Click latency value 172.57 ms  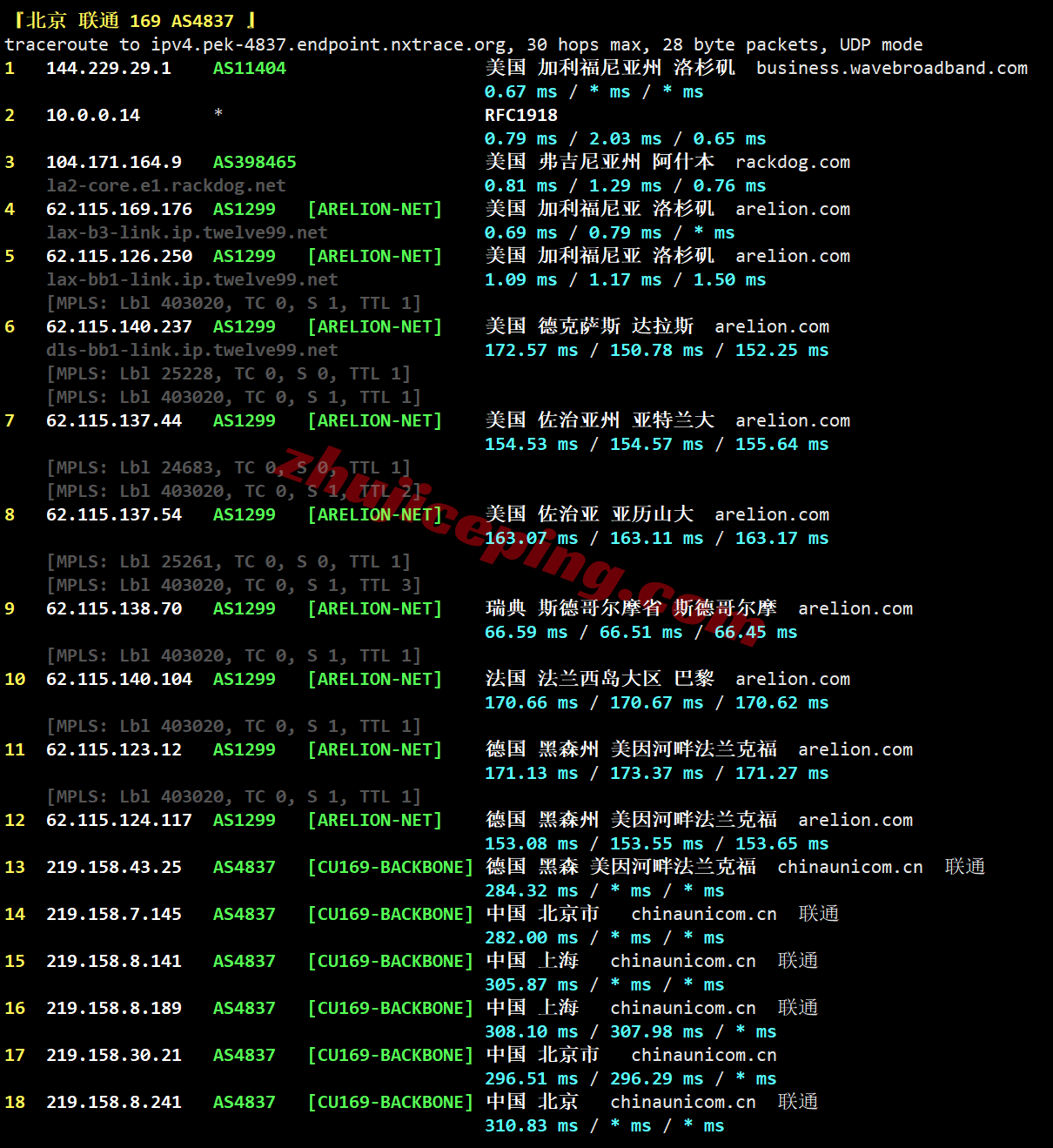click(532, 350)
